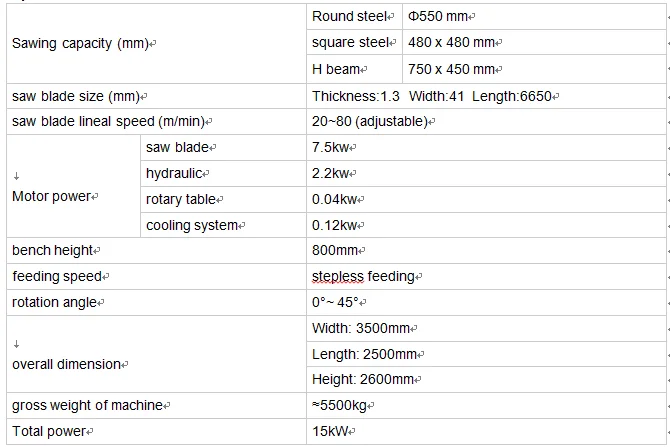Click the 'Length: 2500mm' dimension cell

coord(364,354)
